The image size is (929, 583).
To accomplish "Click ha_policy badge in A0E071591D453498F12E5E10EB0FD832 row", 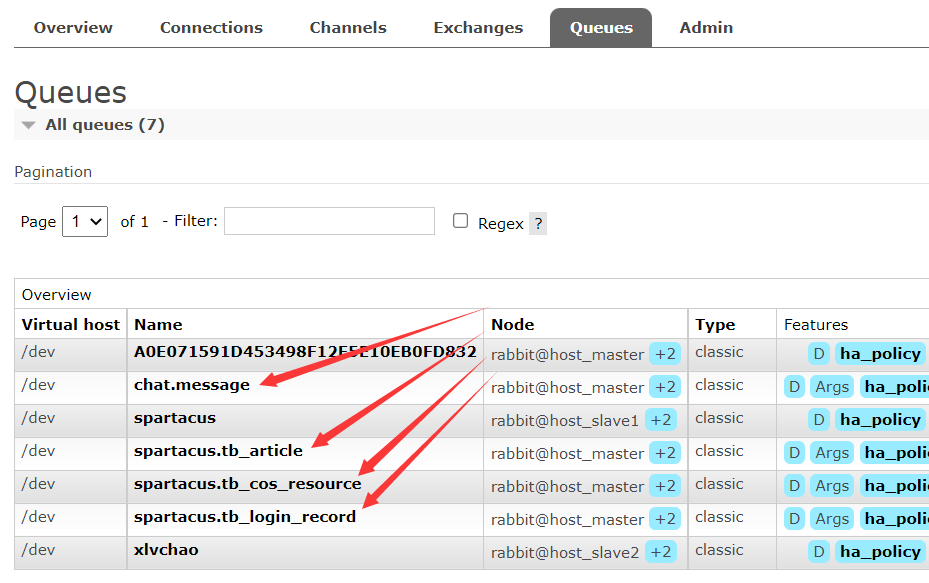I will 880,354.
